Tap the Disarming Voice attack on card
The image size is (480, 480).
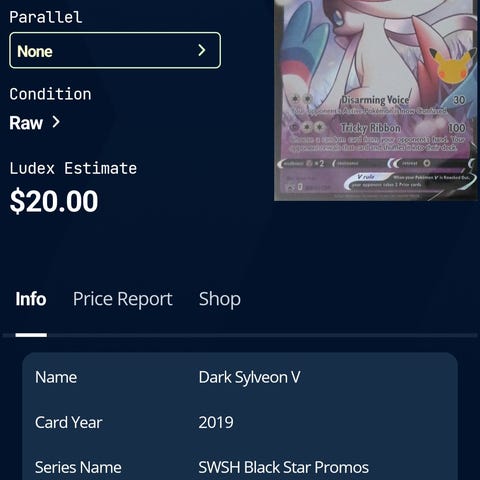pos(375,100)
